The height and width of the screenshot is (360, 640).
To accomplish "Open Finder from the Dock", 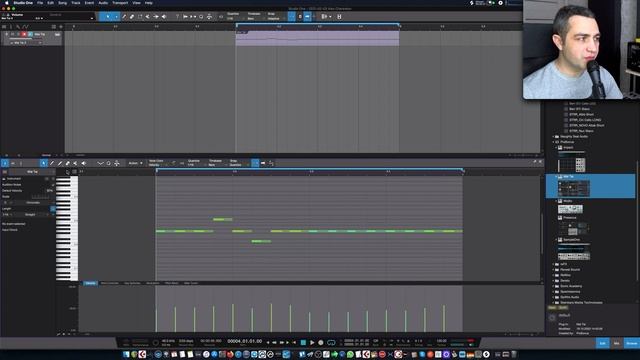I will 126,354.
